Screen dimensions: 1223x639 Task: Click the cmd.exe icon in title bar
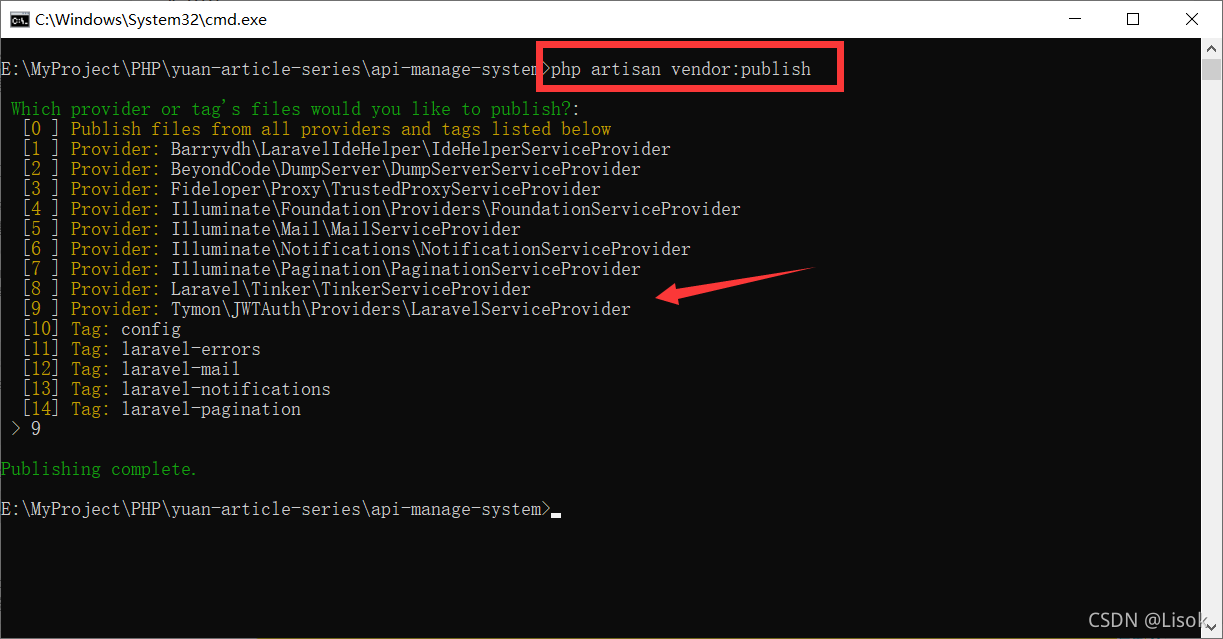point(18,19)
